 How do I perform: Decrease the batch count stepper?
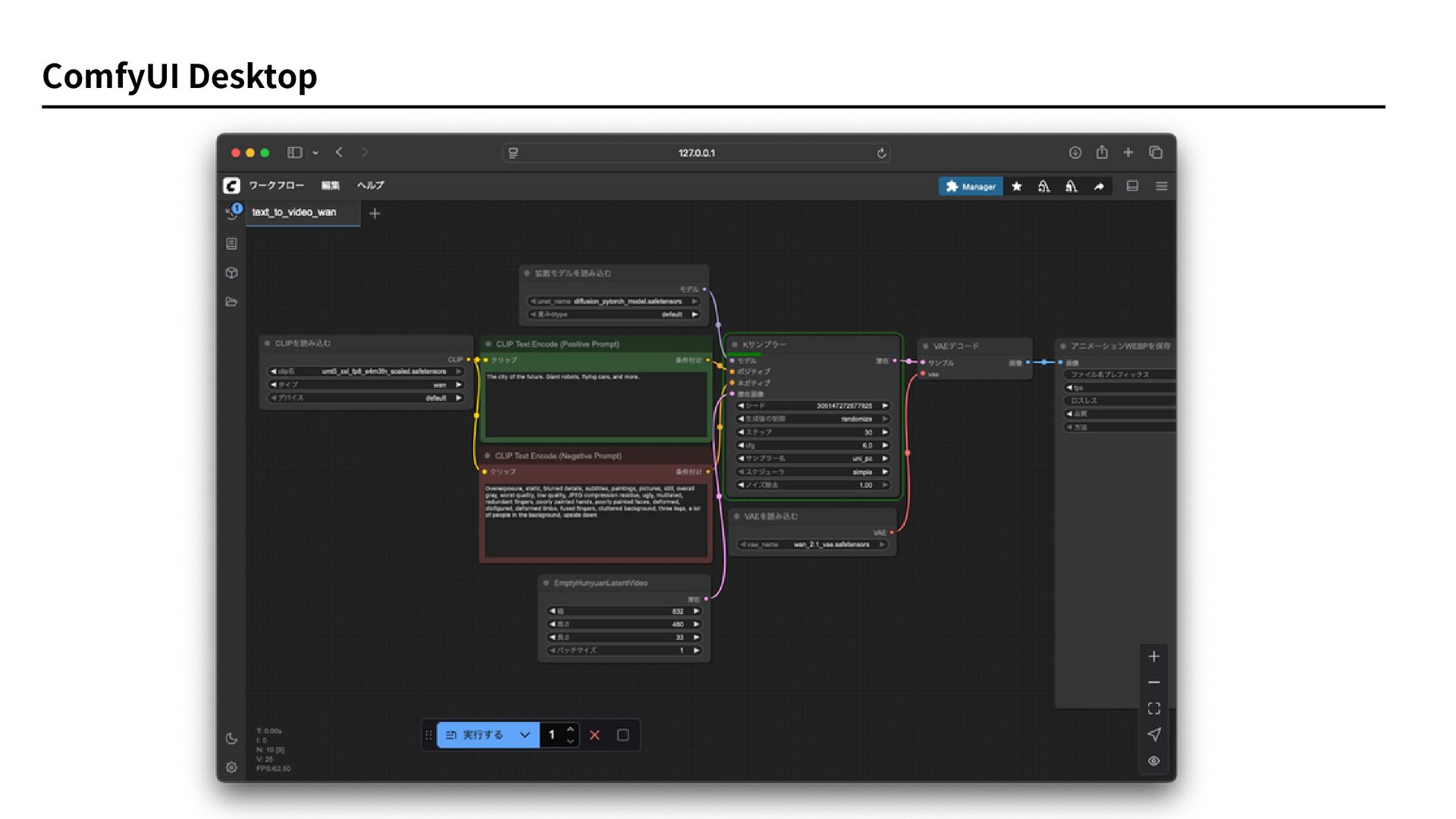[570, 741]
